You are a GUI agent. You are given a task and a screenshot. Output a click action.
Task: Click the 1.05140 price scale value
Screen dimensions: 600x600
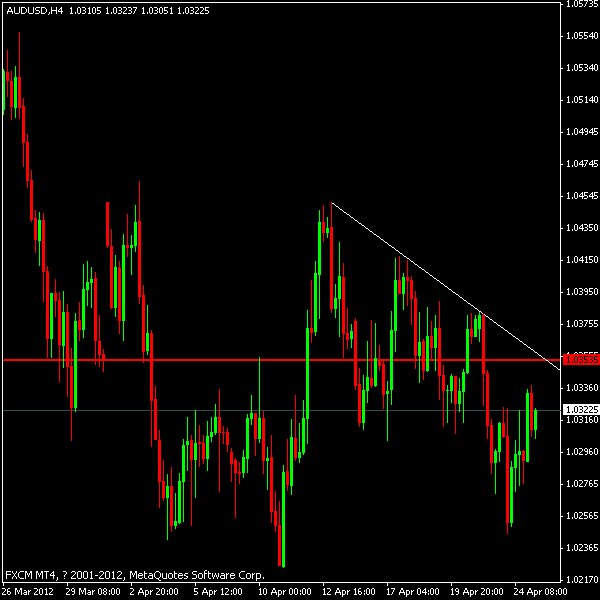(582, 100)
